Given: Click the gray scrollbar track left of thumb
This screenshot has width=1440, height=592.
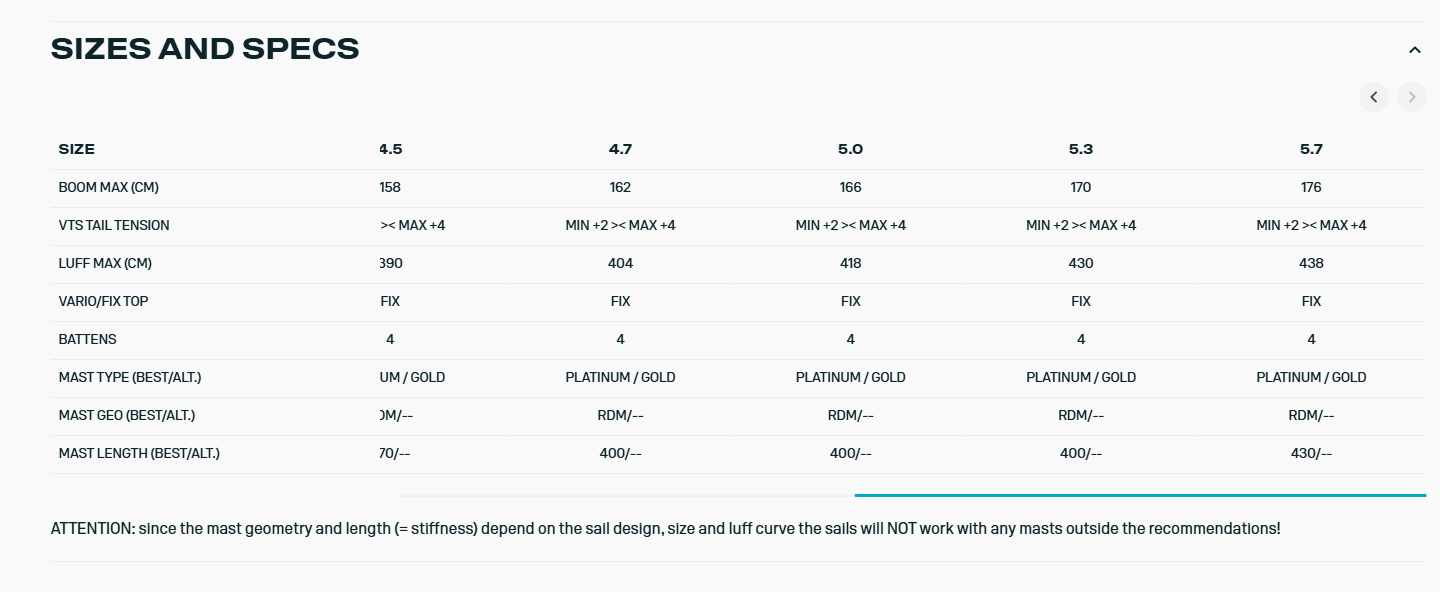Looking at the screenshot, I should tap(626, 495).
